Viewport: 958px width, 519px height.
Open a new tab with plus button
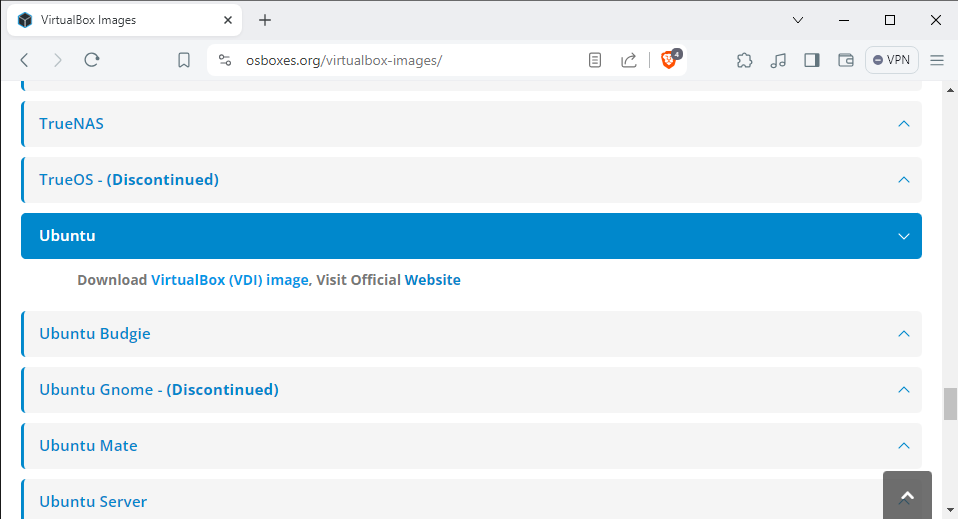(x=265, y=20)
